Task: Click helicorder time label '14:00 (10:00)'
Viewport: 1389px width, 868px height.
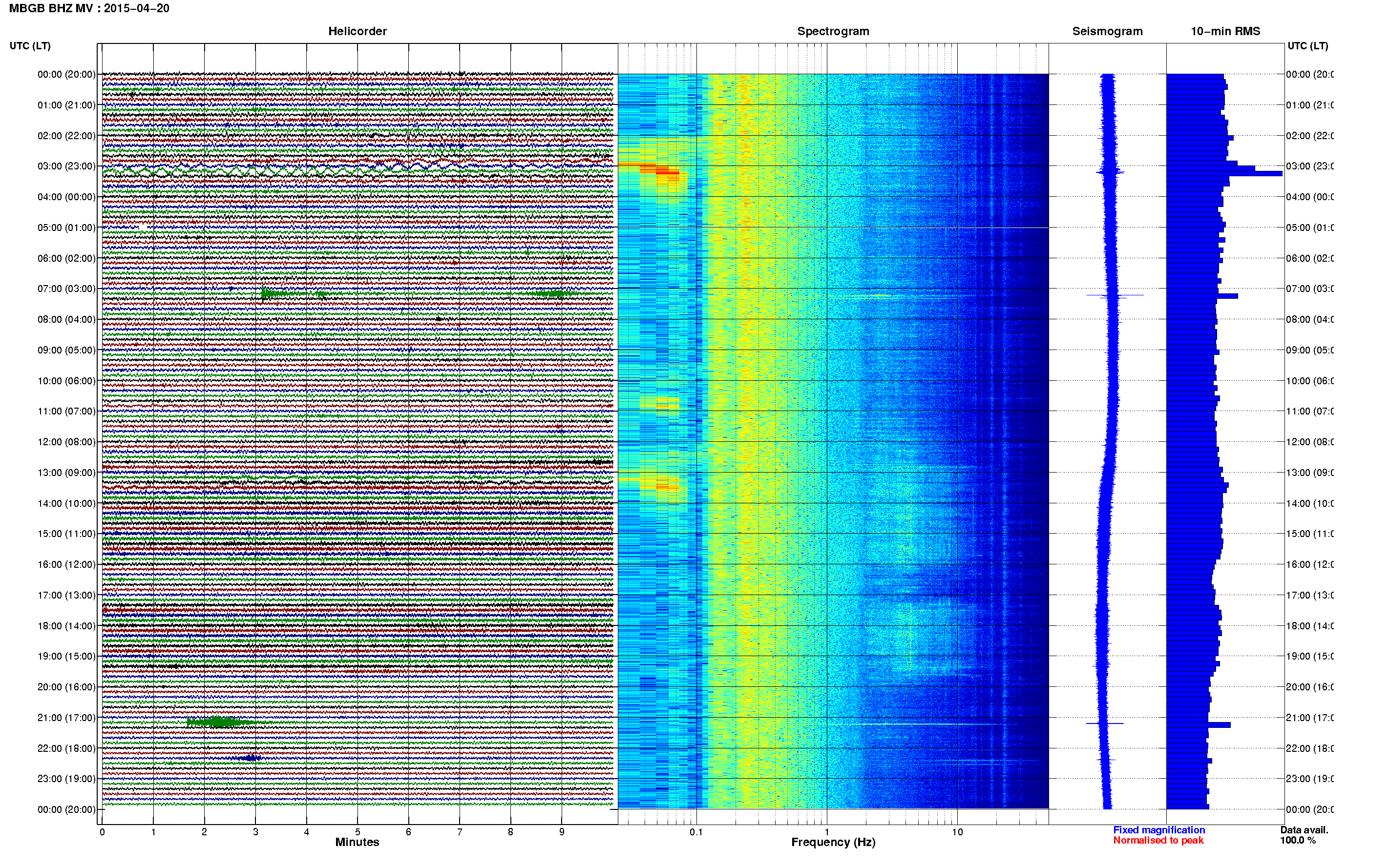Action: pyautogui.click(x=66, y=503)
